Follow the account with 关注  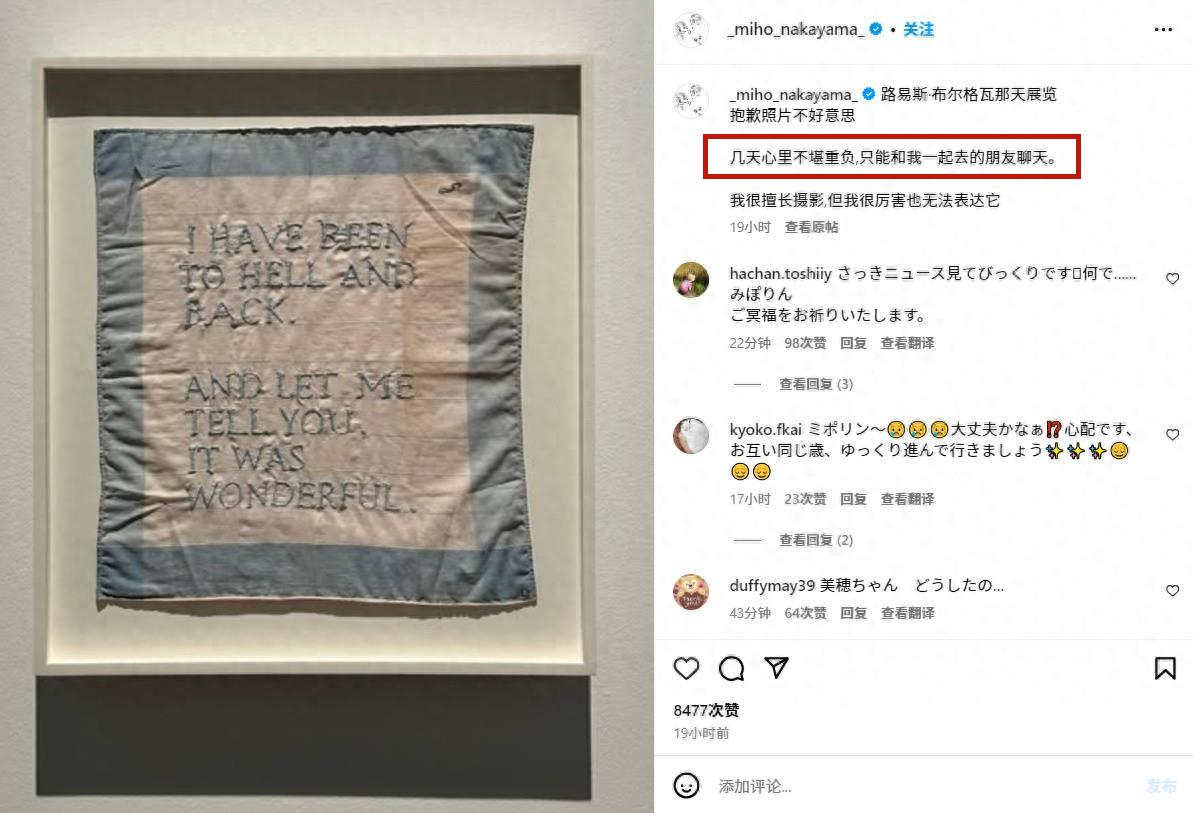[918, 30]
